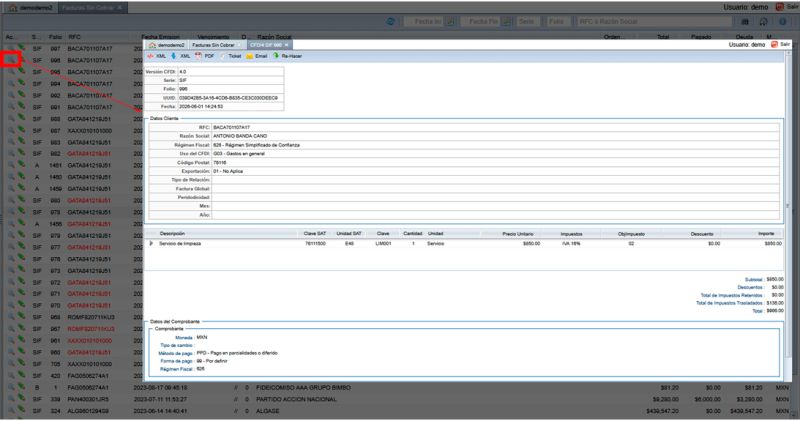Download XML using blue arrow button
The width and height of the screenshot is (800, 421).
181,56
